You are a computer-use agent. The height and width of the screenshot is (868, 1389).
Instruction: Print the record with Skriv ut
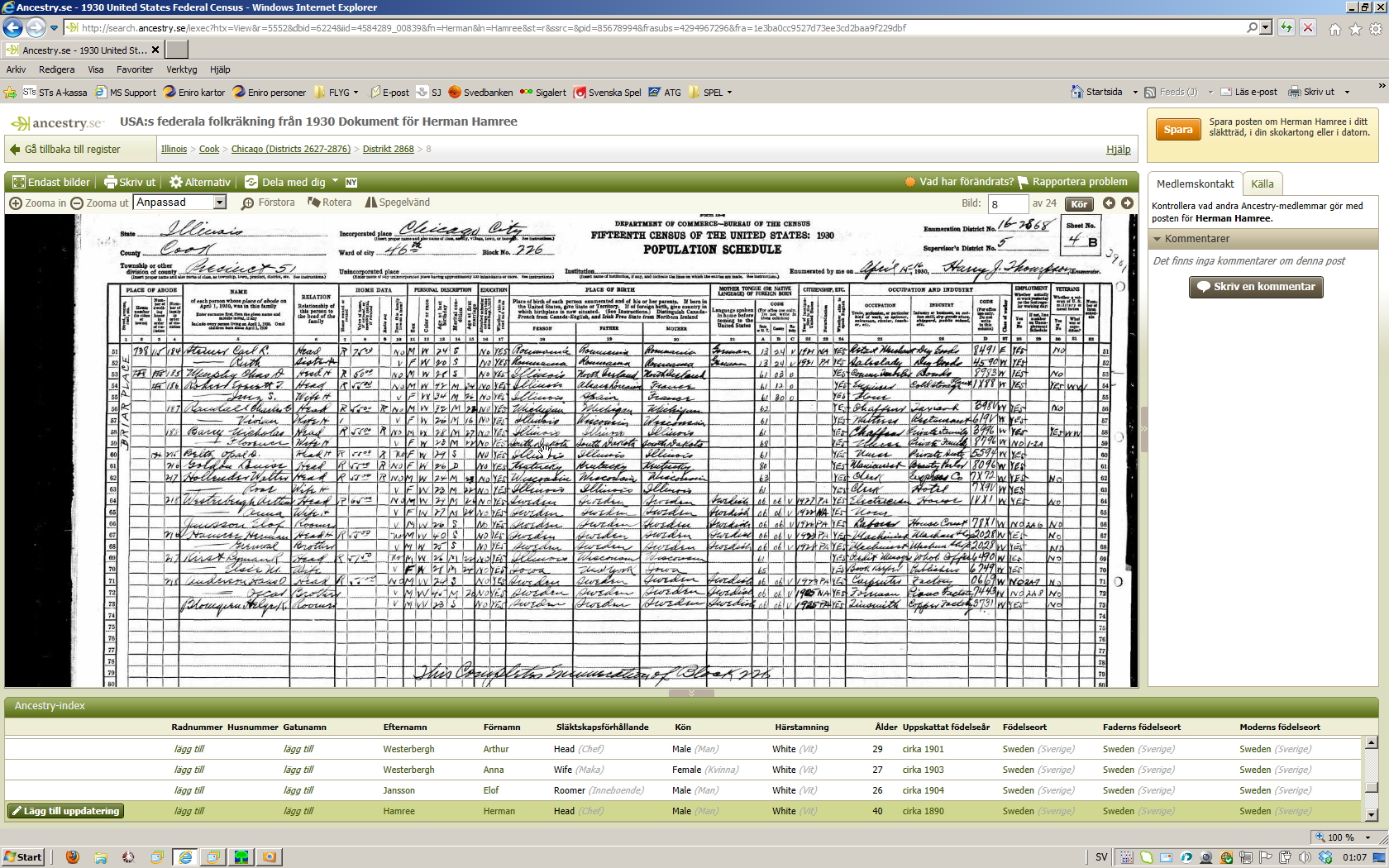point(130,182)
